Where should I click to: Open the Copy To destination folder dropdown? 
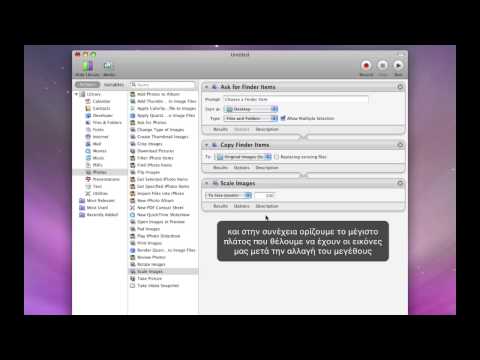point(243,156)
